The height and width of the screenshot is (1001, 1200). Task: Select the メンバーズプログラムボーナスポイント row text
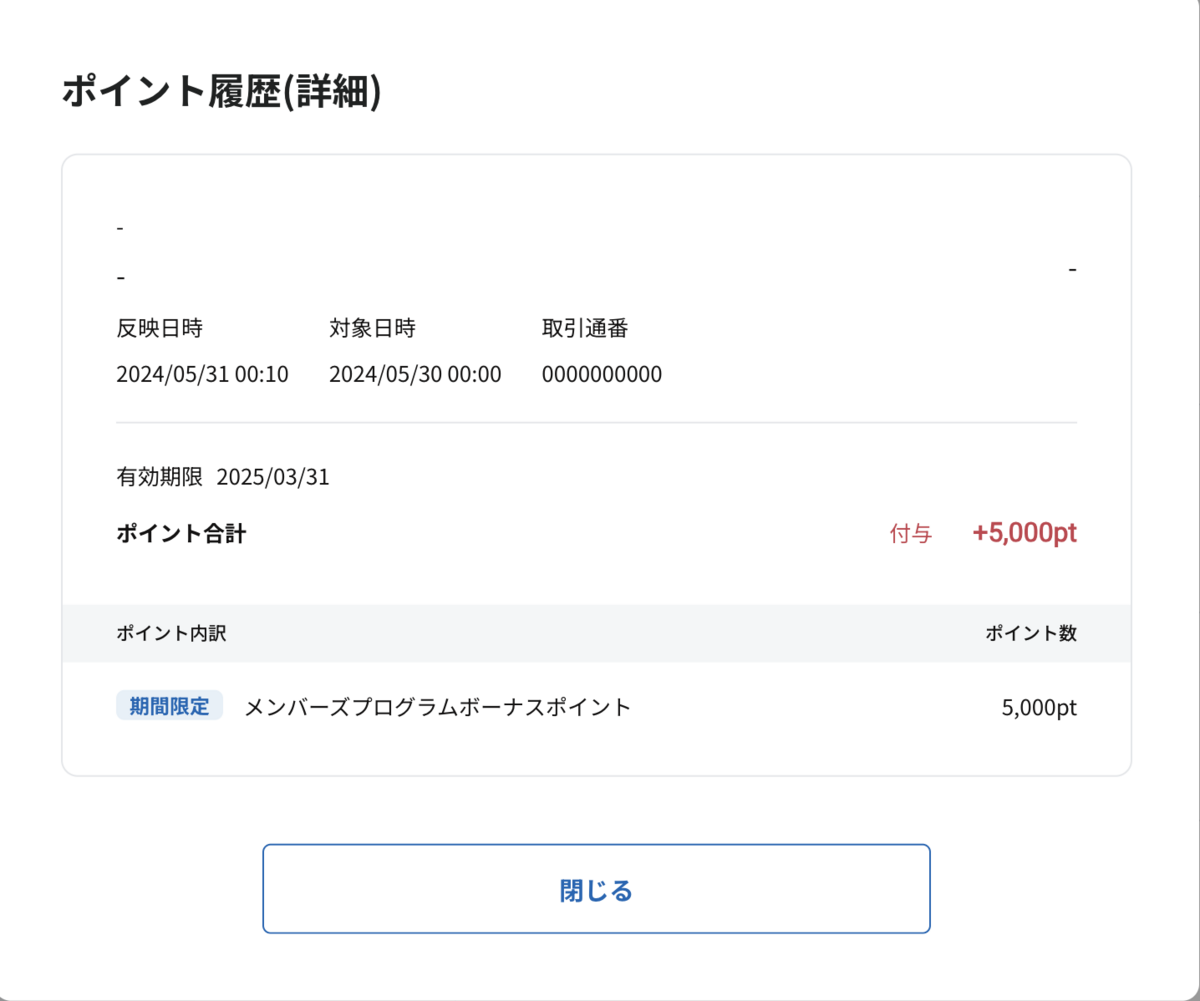[438, 707]
